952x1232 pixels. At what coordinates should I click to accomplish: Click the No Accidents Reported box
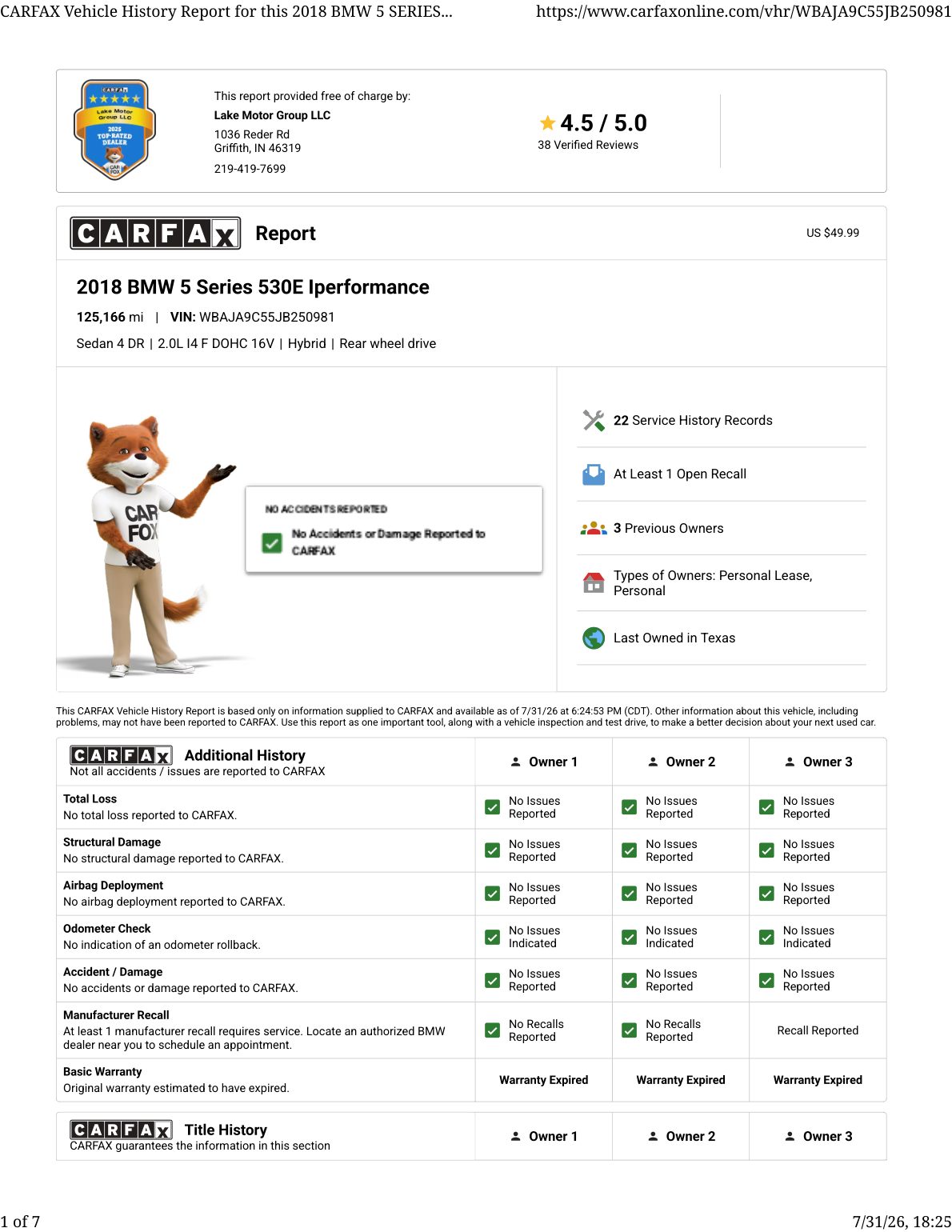pyautogui.click(x=394, y=530)
